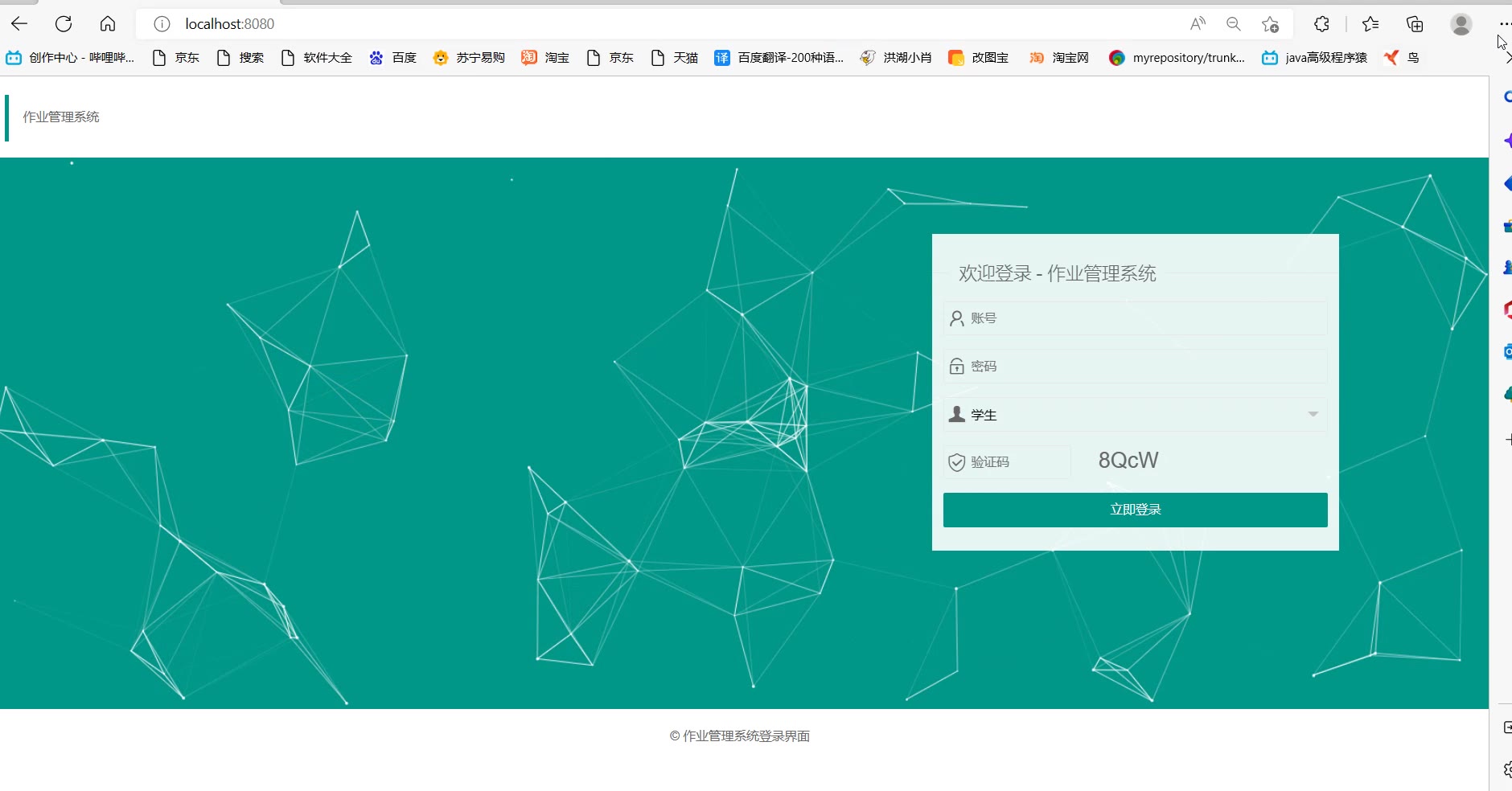This screenshot has height=791, width=1512.
Task: Open the 京东 bookmark beside 搜索
Action: pos(175,58)
